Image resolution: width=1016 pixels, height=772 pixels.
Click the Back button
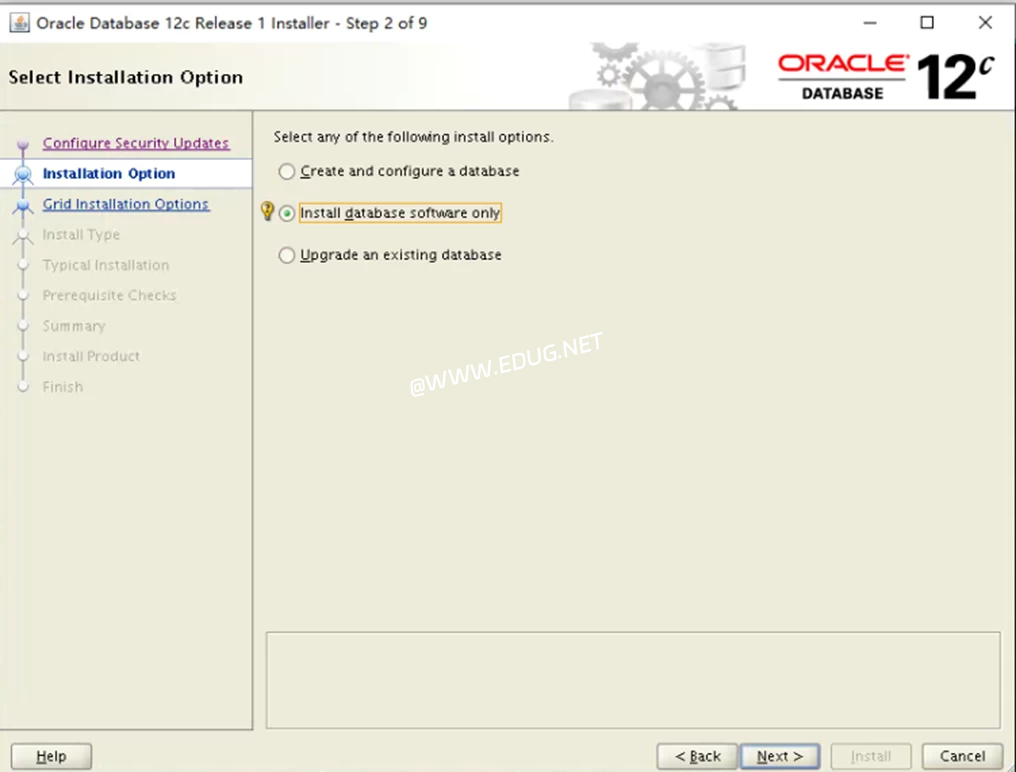697,756
